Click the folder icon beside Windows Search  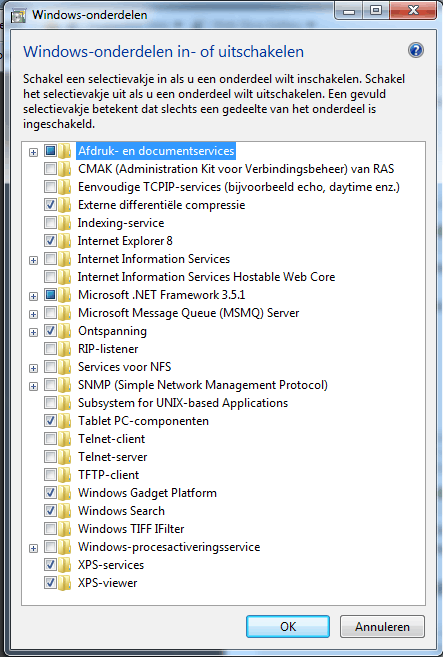point(64,511)
